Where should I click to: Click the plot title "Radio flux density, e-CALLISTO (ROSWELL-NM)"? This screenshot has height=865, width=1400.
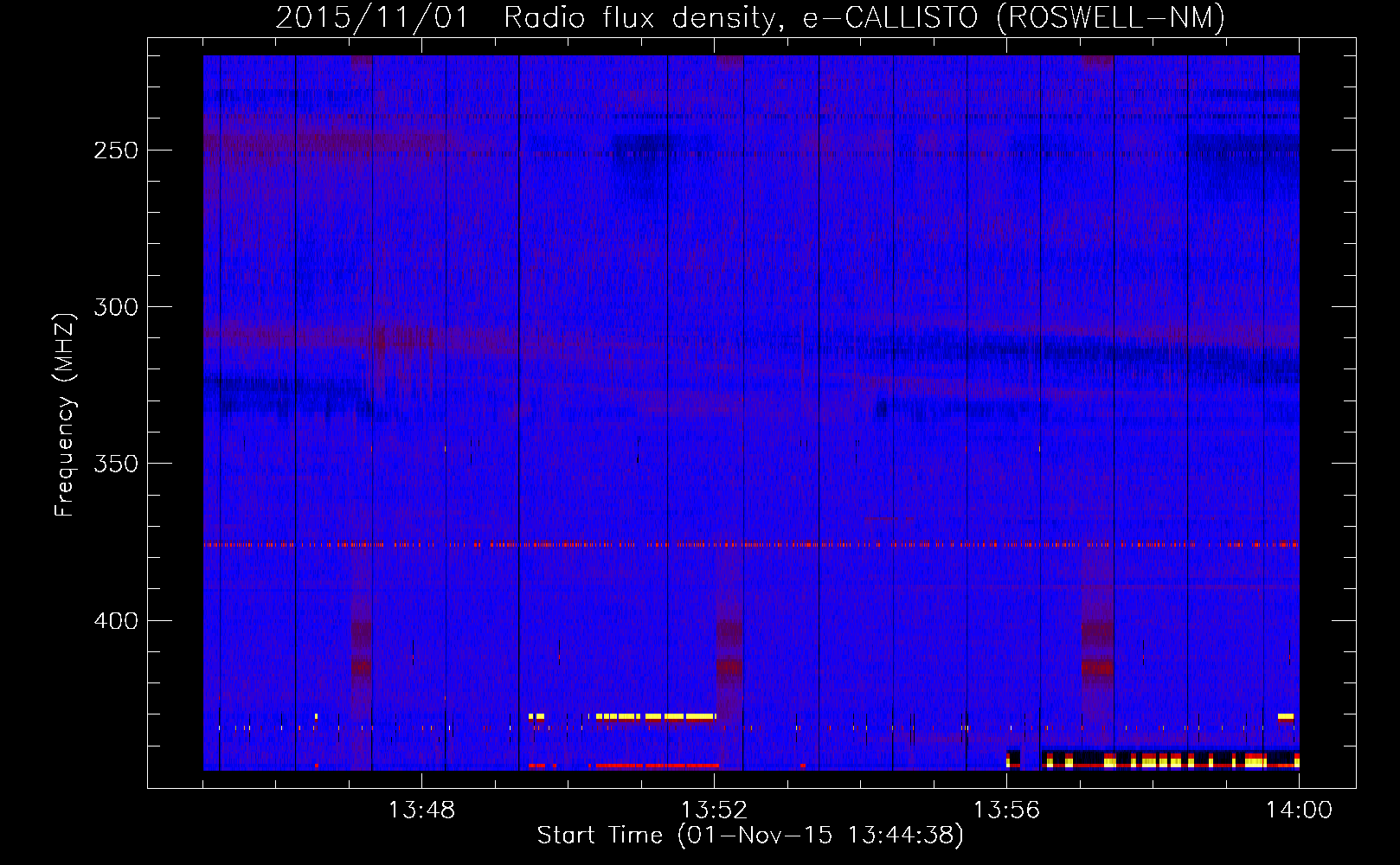point(864,18)
